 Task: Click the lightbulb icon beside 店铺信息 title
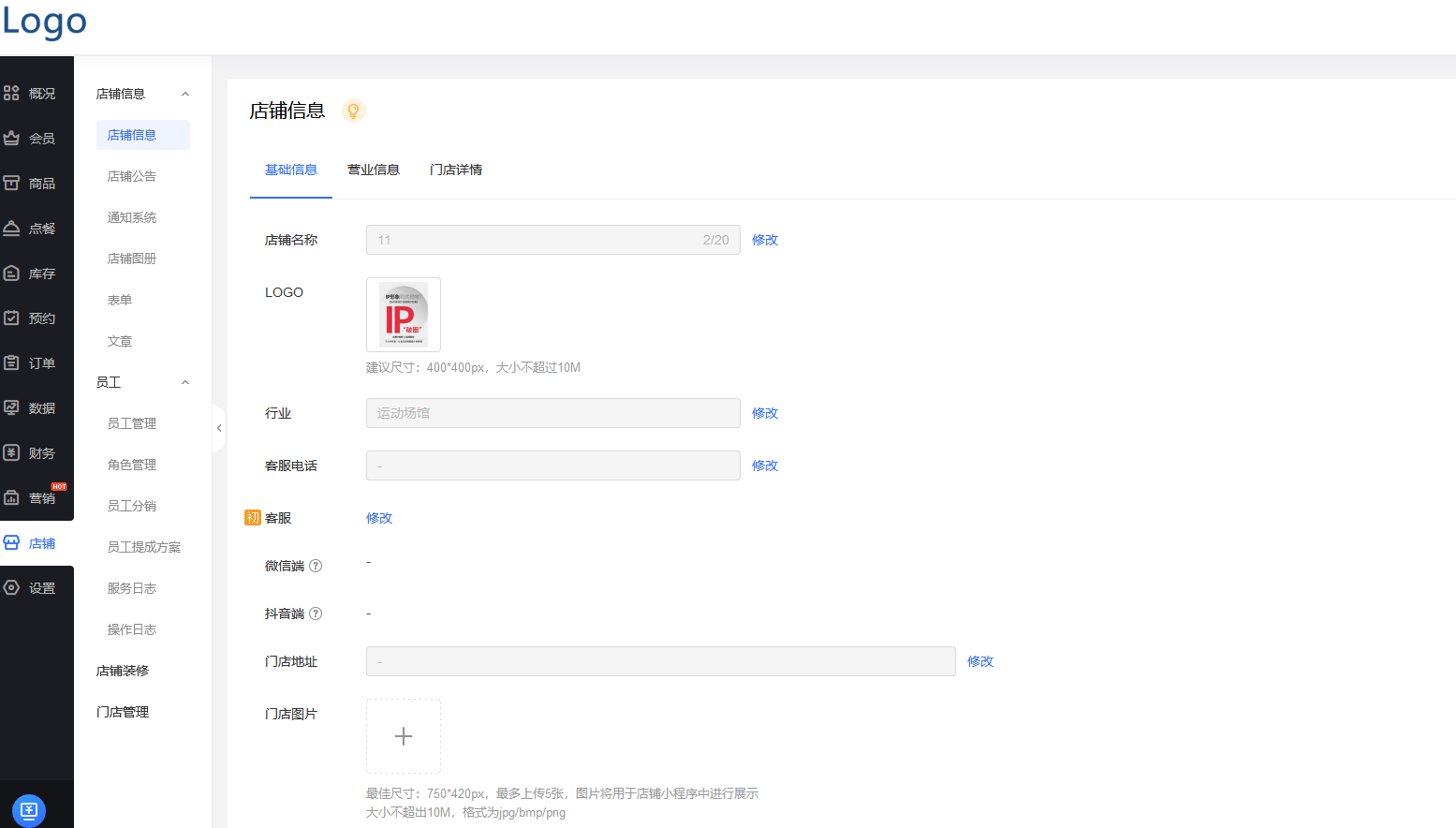tap(353, 111)
